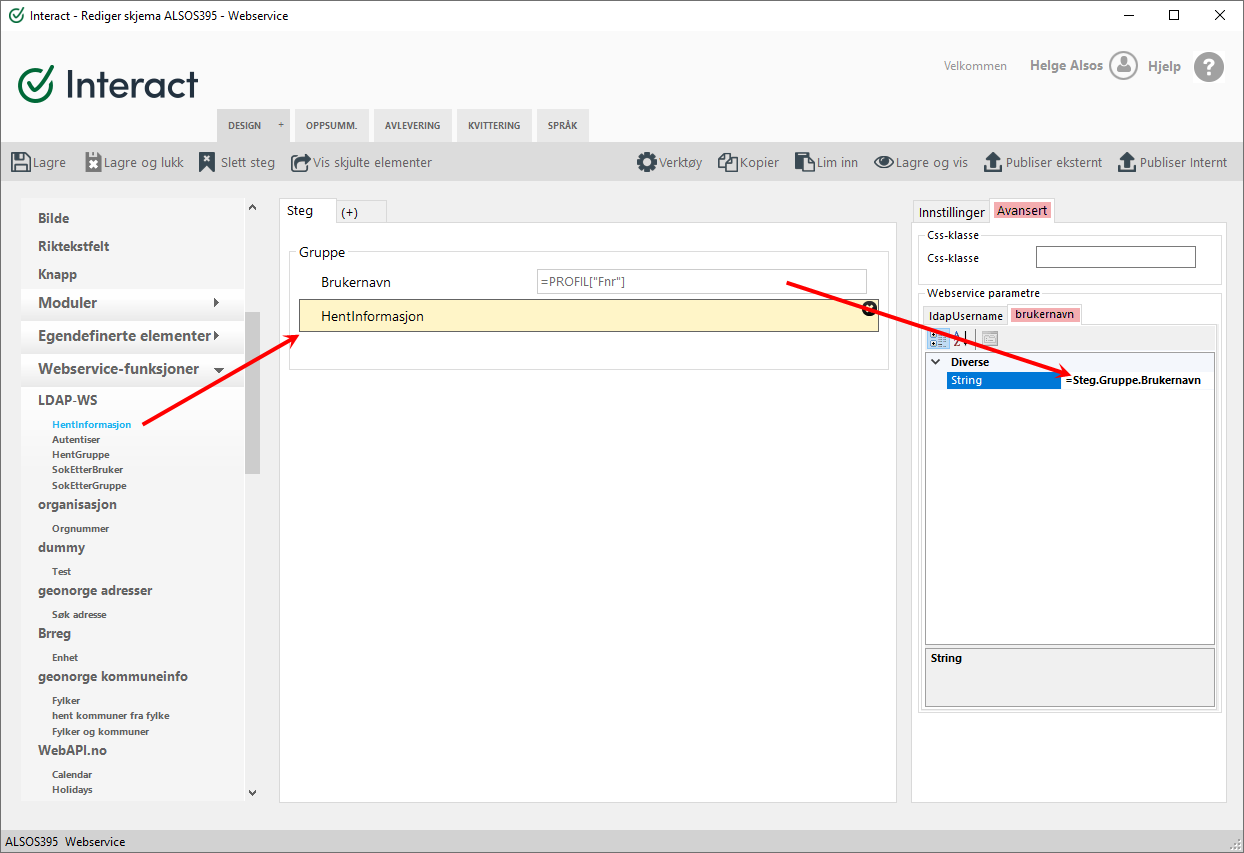Screen dimensions: 1244x853
Task: Select HentInformasjon under LDAP-WS
Action: click(91, 424)
